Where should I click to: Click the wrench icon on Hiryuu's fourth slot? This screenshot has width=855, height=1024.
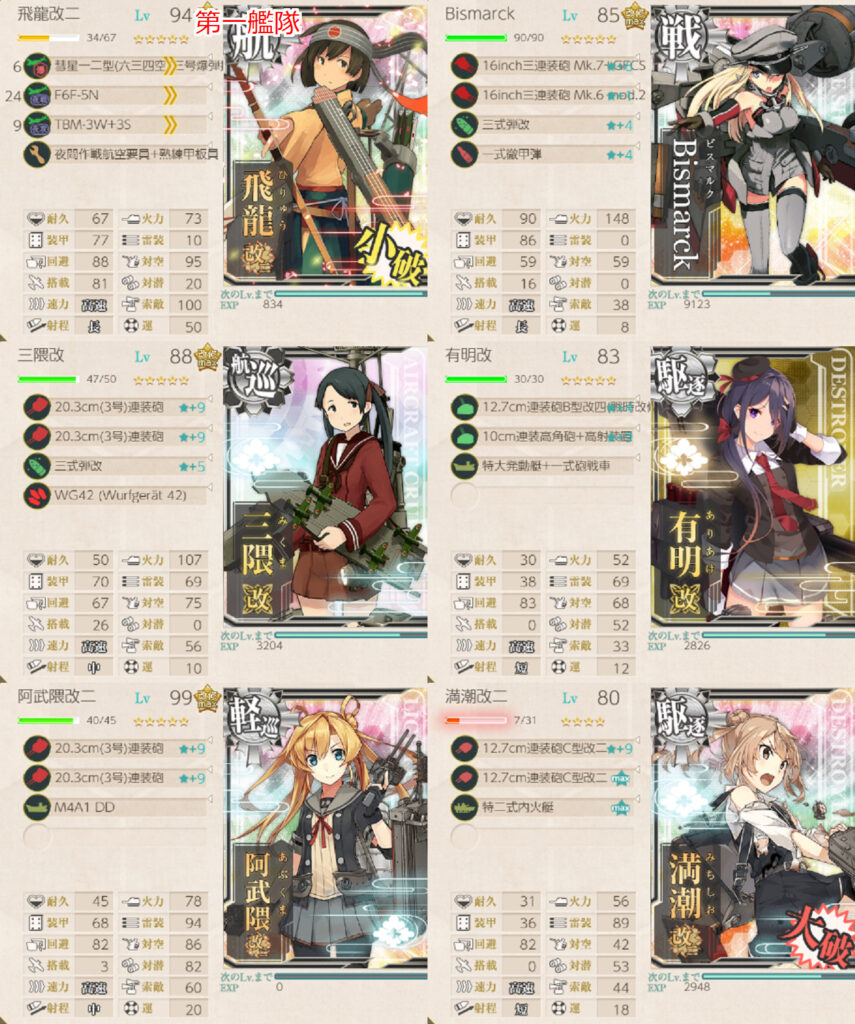(37, 154)
